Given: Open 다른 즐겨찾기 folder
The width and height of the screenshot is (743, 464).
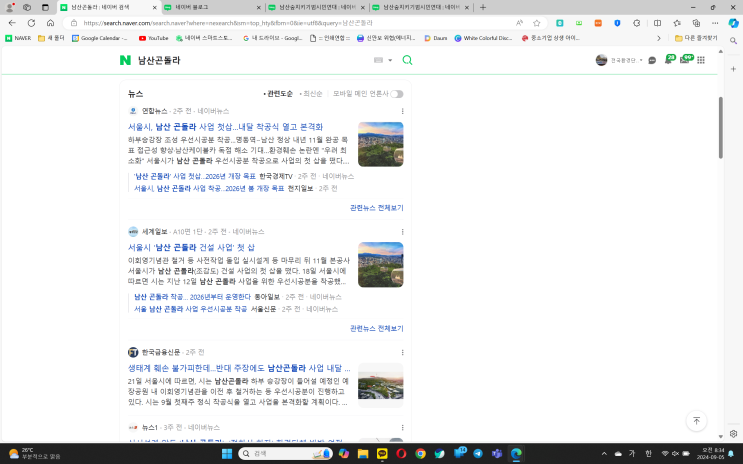Looking at the screenshot, I should [x=696, y=38].
